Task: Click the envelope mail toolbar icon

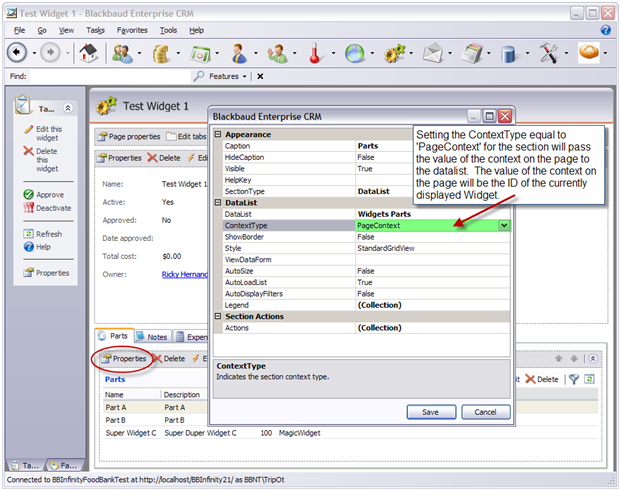Action: 432,53
